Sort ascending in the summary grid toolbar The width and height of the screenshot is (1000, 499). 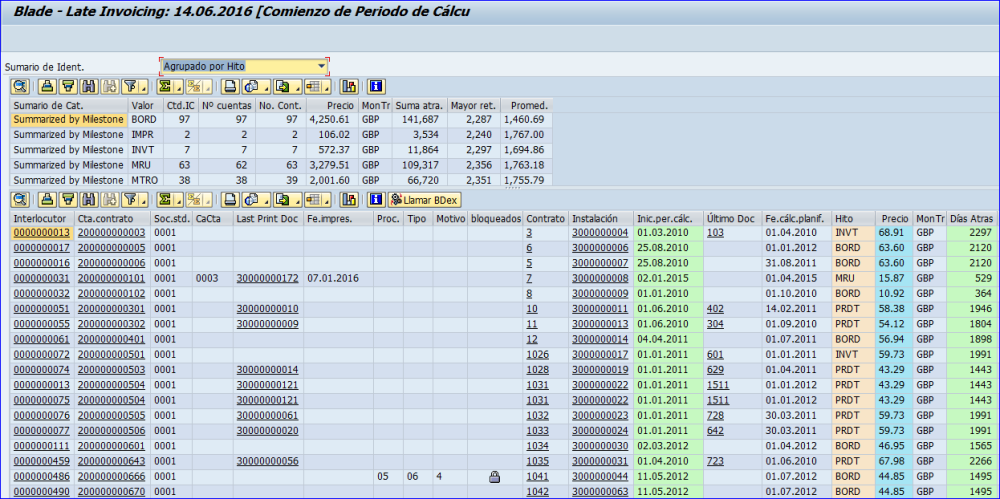(47, 86)
